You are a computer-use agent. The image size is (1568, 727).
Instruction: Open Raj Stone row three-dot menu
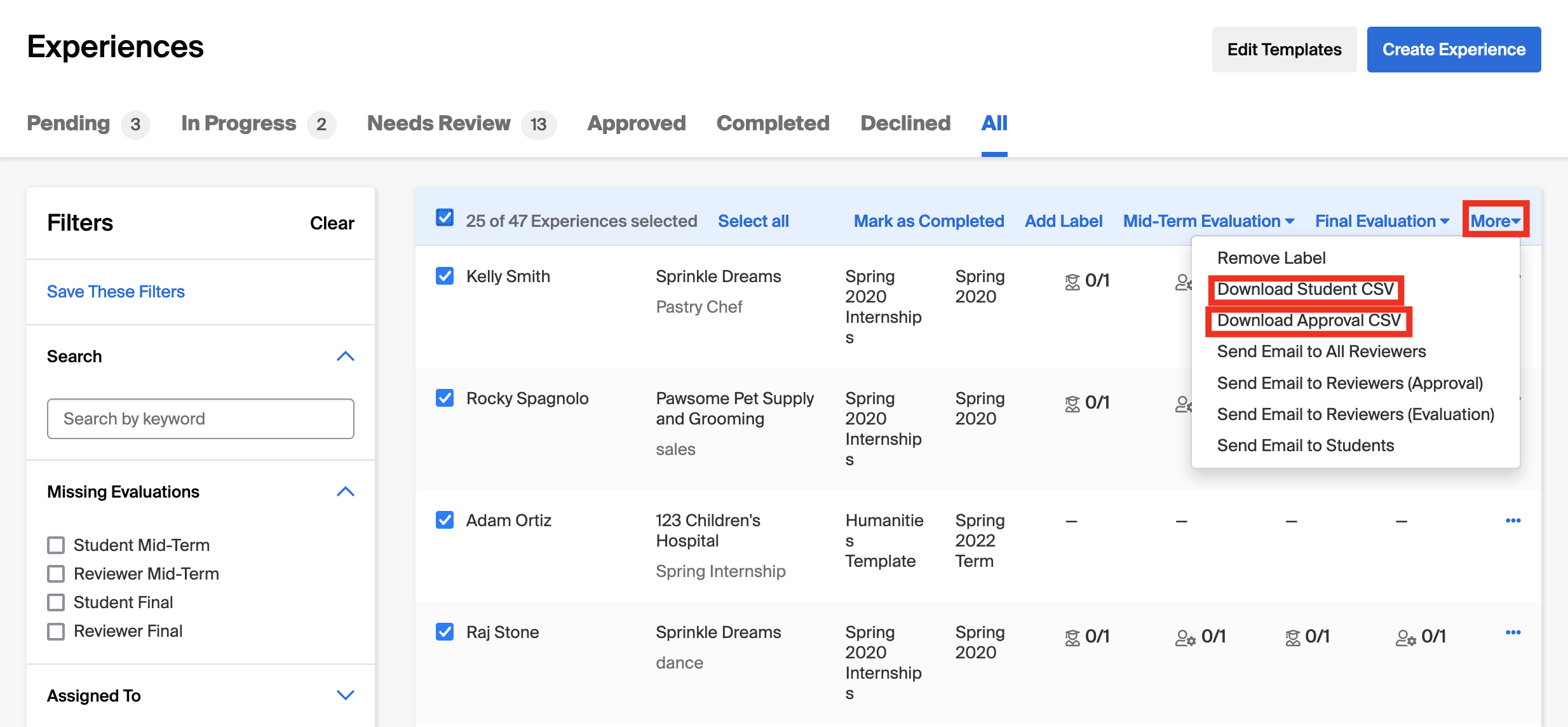click(1513, 632)
